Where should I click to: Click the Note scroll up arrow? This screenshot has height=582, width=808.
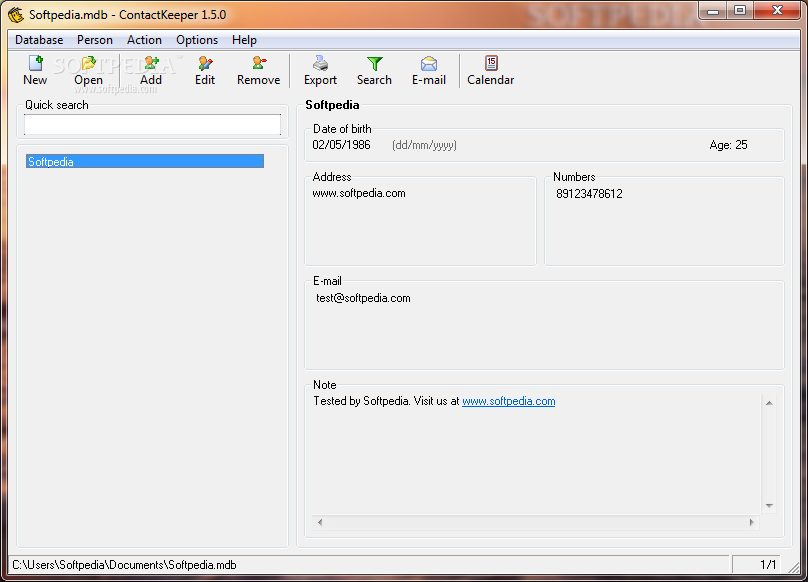click(x=769, y=403)
